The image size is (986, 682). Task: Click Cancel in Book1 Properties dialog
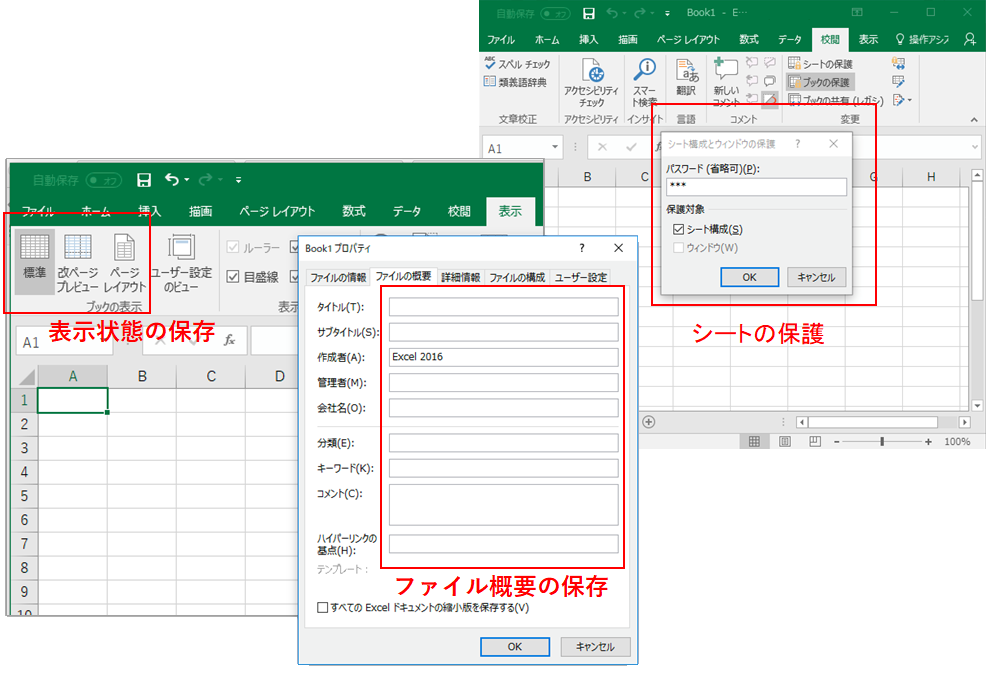pos(595,647)
